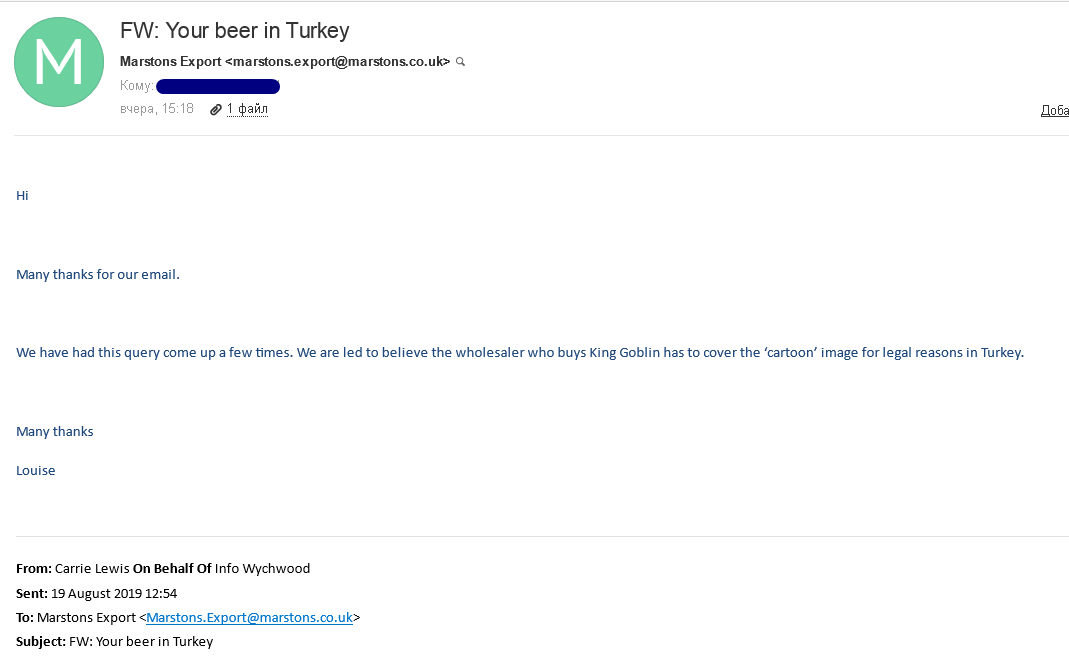The image size is (1069, 661).
Task: Click the magnifier icon beside sender address
Action: pyautogui.click(x=461, y=62)
